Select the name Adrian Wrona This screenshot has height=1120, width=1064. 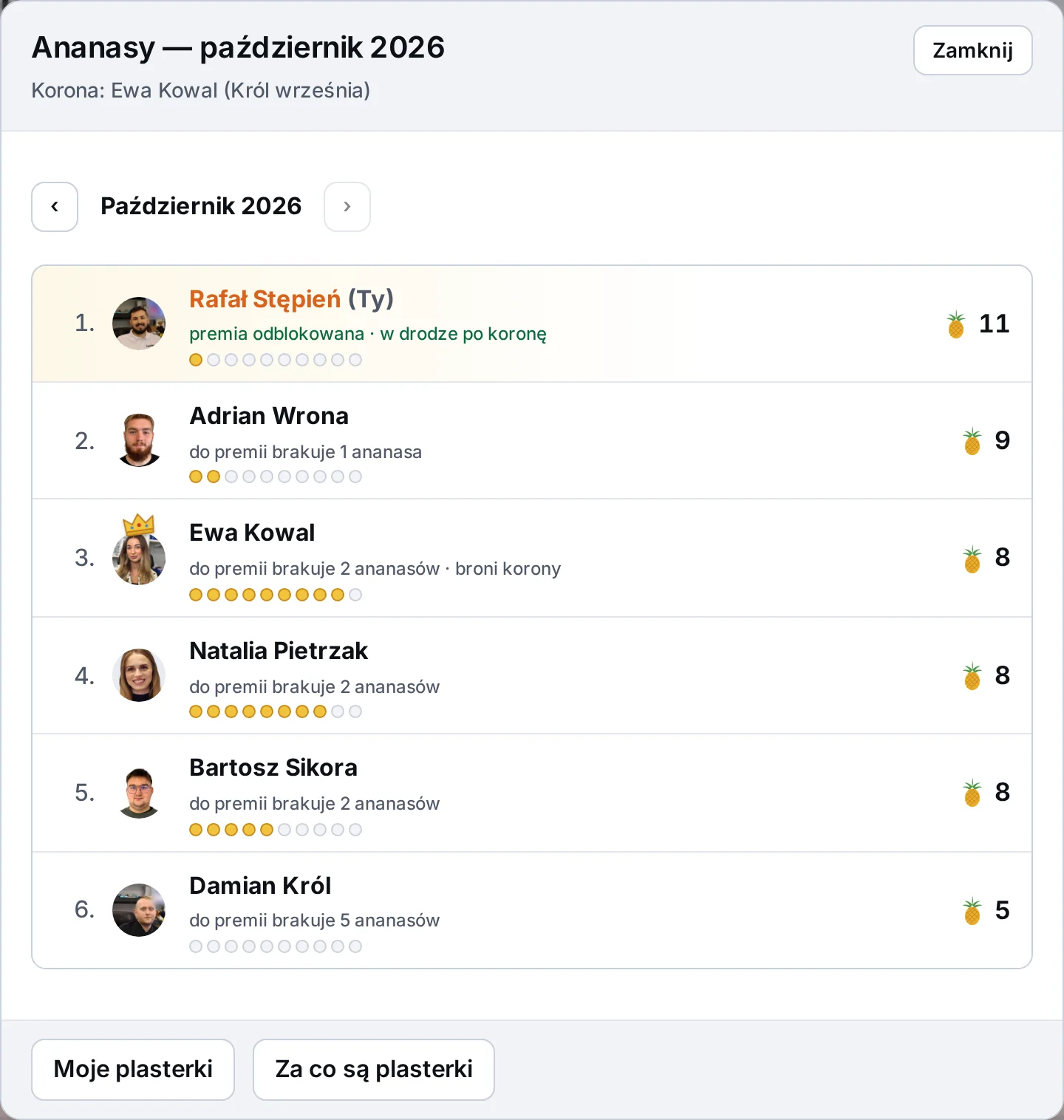click(x=269, y=416)
